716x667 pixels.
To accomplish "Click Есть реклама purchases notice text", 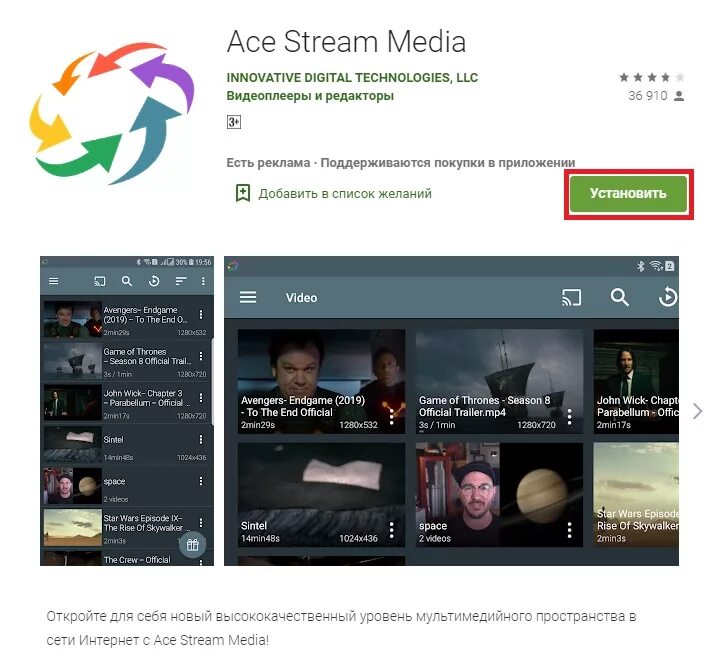I will (x=400, y=163).
